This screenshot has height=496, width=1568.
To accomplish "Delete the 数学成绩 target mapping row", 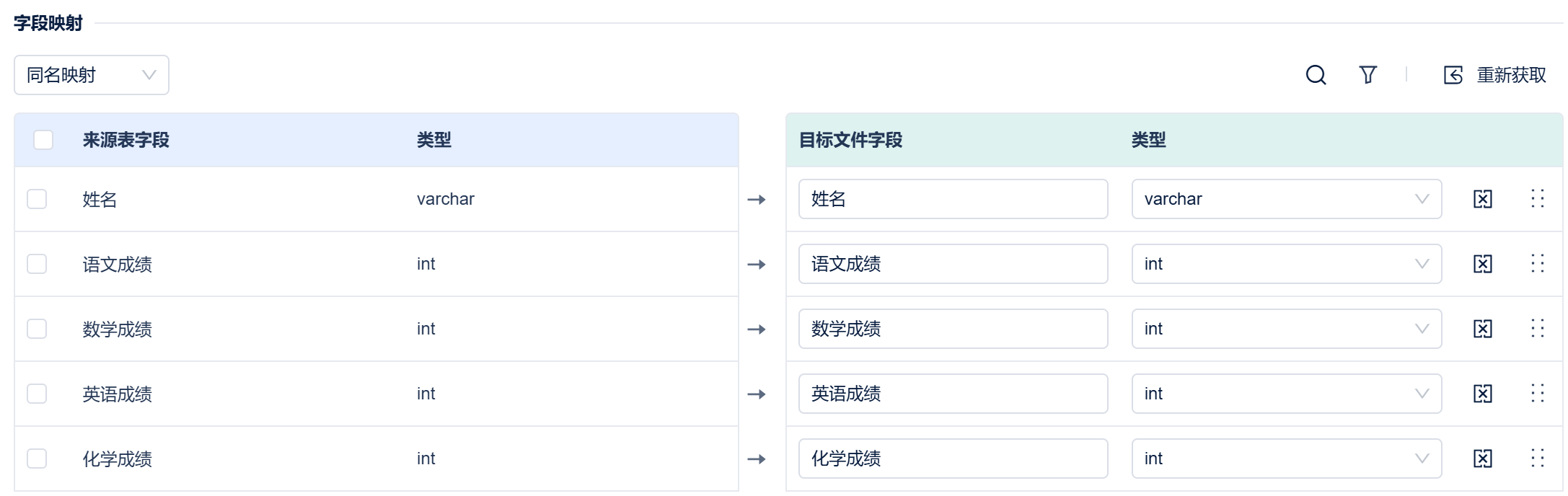I will [1482, 329].
